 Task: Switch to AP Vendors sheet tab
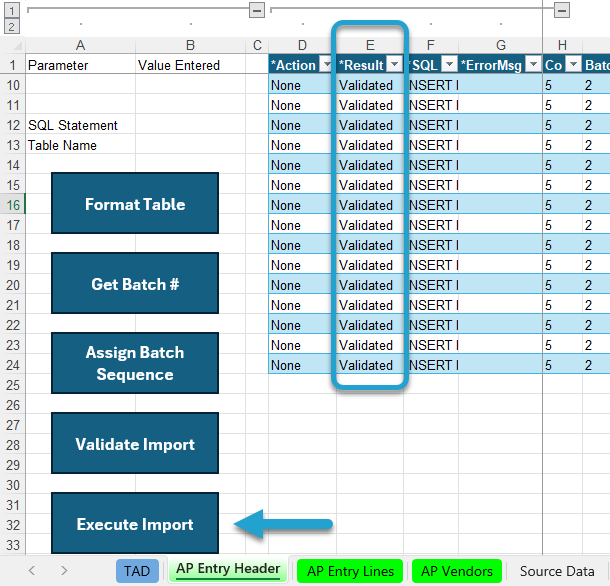(x=457, y=571)
